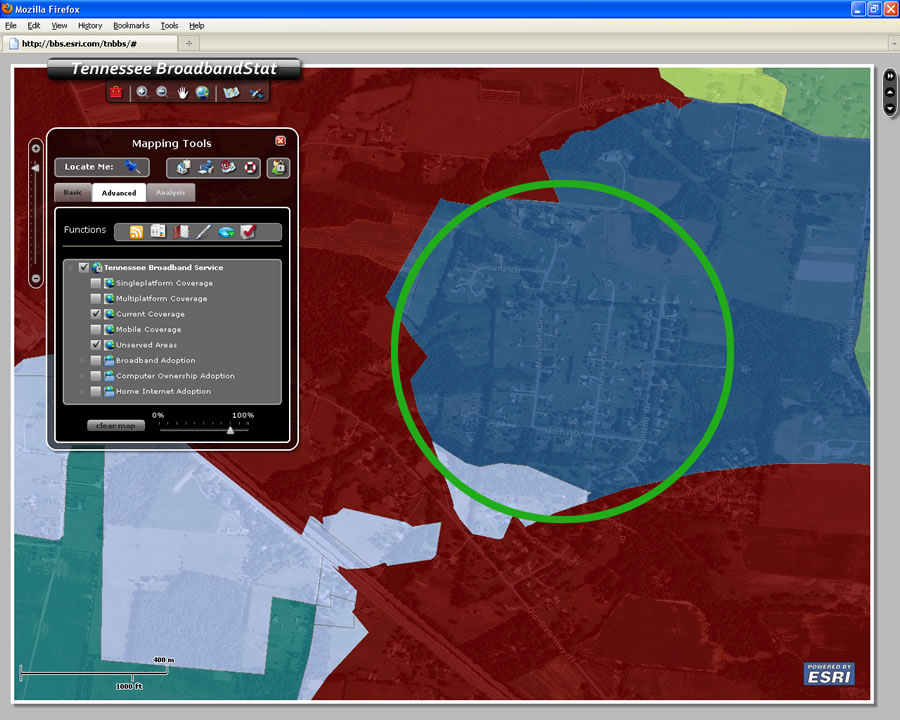Click the minus at zoom slider bottom
The width and height of the screenshot is (900, 720).
pos(36,278)
